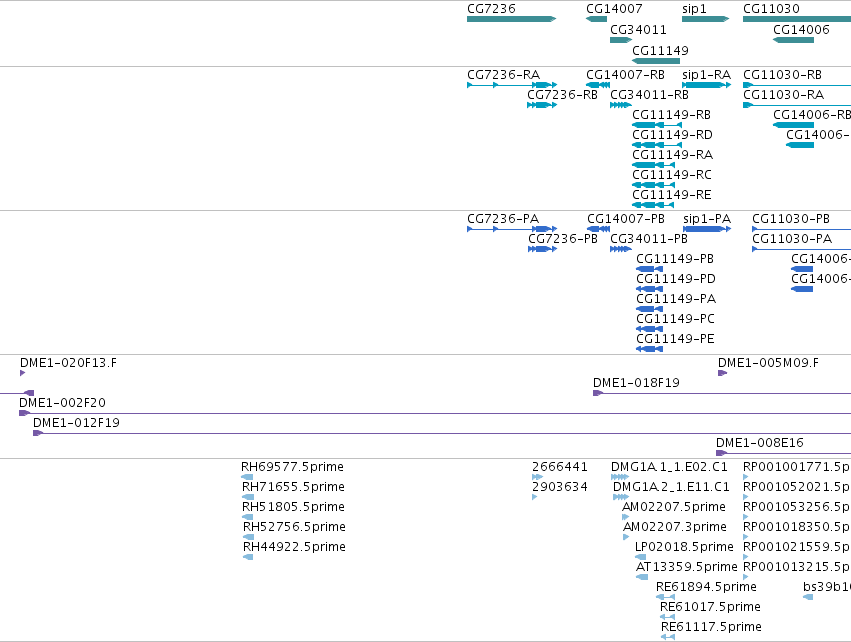Select EST RH69577.5prime
The height and width of the screenshot is (642, 851).
coord(247,477)
